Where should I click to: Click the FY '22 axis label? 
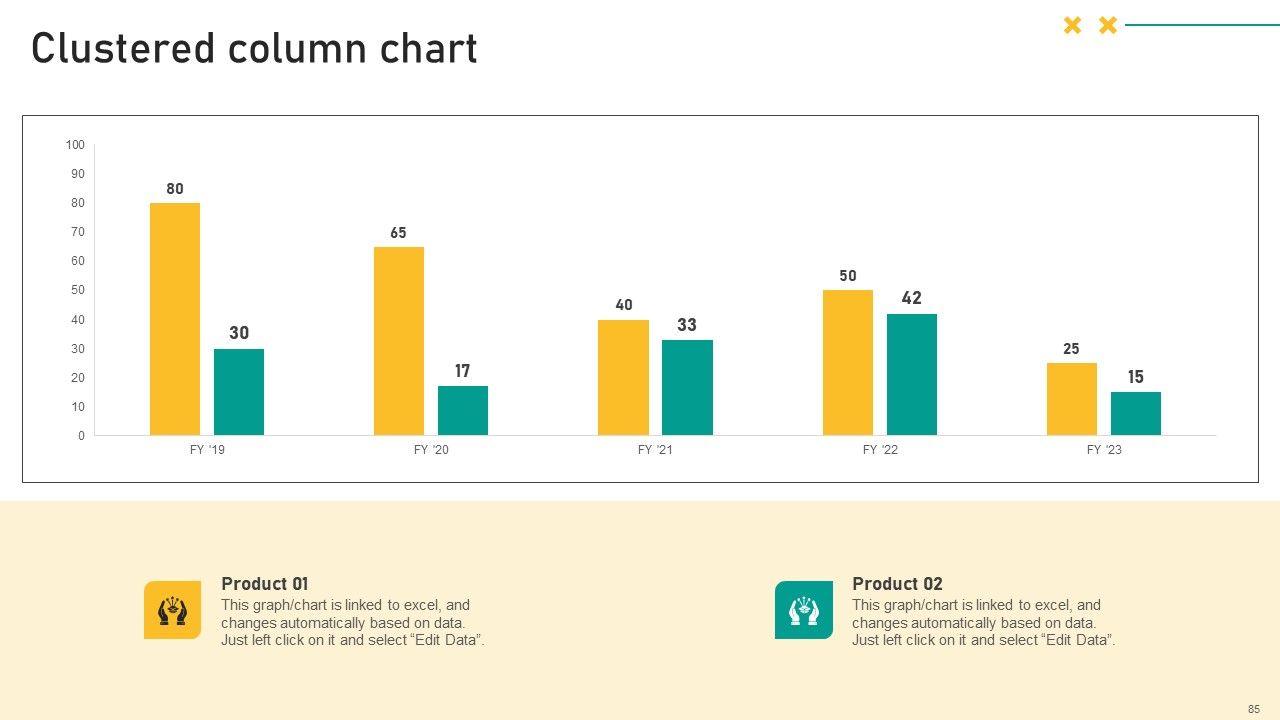[x=880, y=450]
